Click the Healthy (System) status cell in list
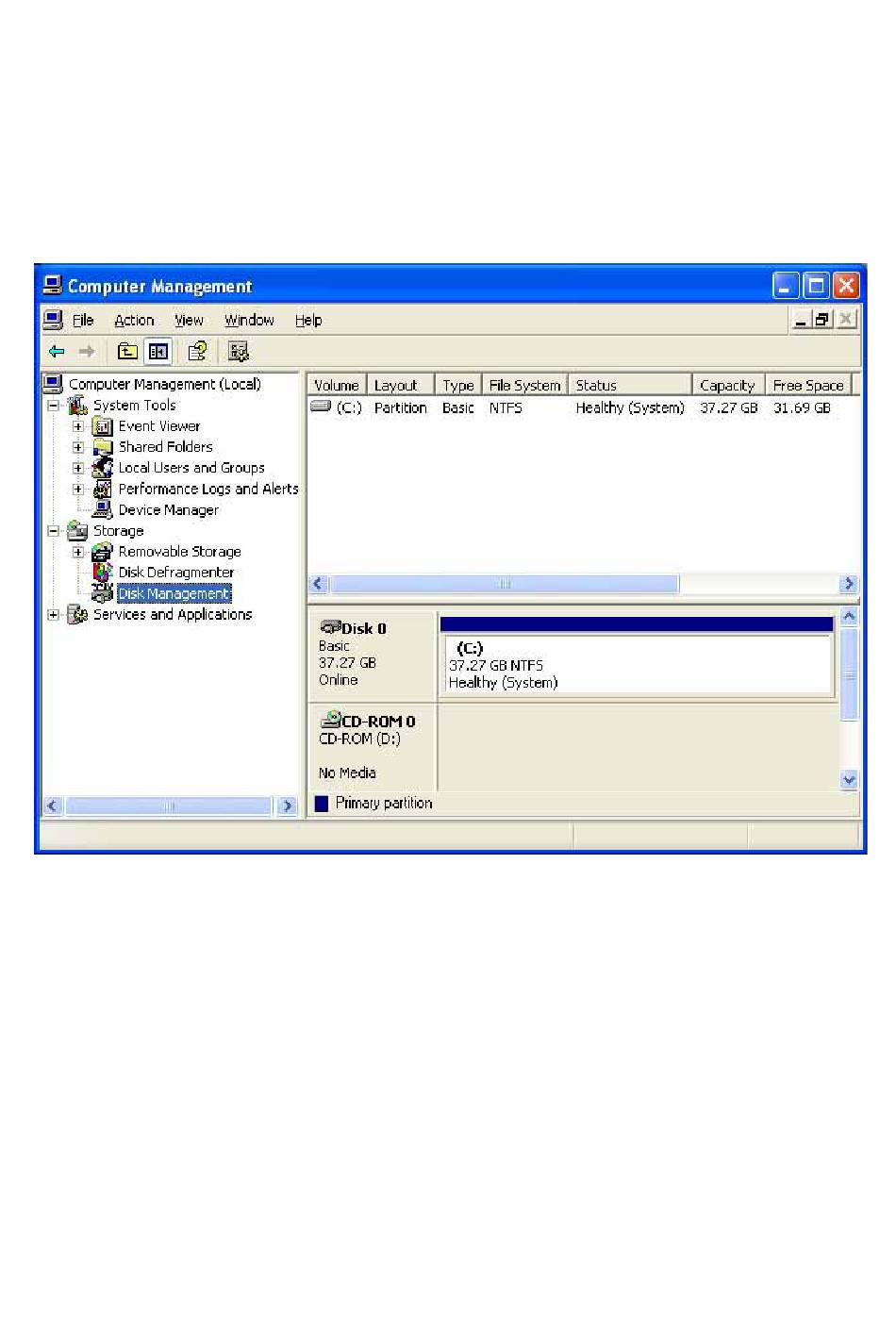Image resolution: width=896 pixels, height=1329 pixels. coord(630,407)
